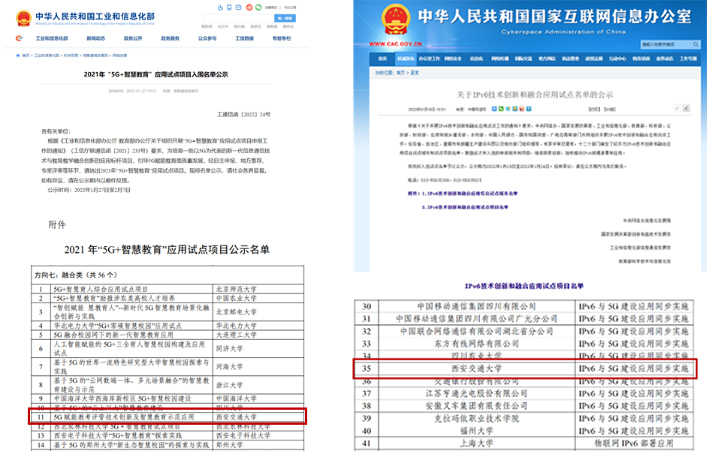This screenshot has width=707, height=451.
Task: Select 网络安全 tab in CAC navigation bar
Action: [x=453, y=59]
